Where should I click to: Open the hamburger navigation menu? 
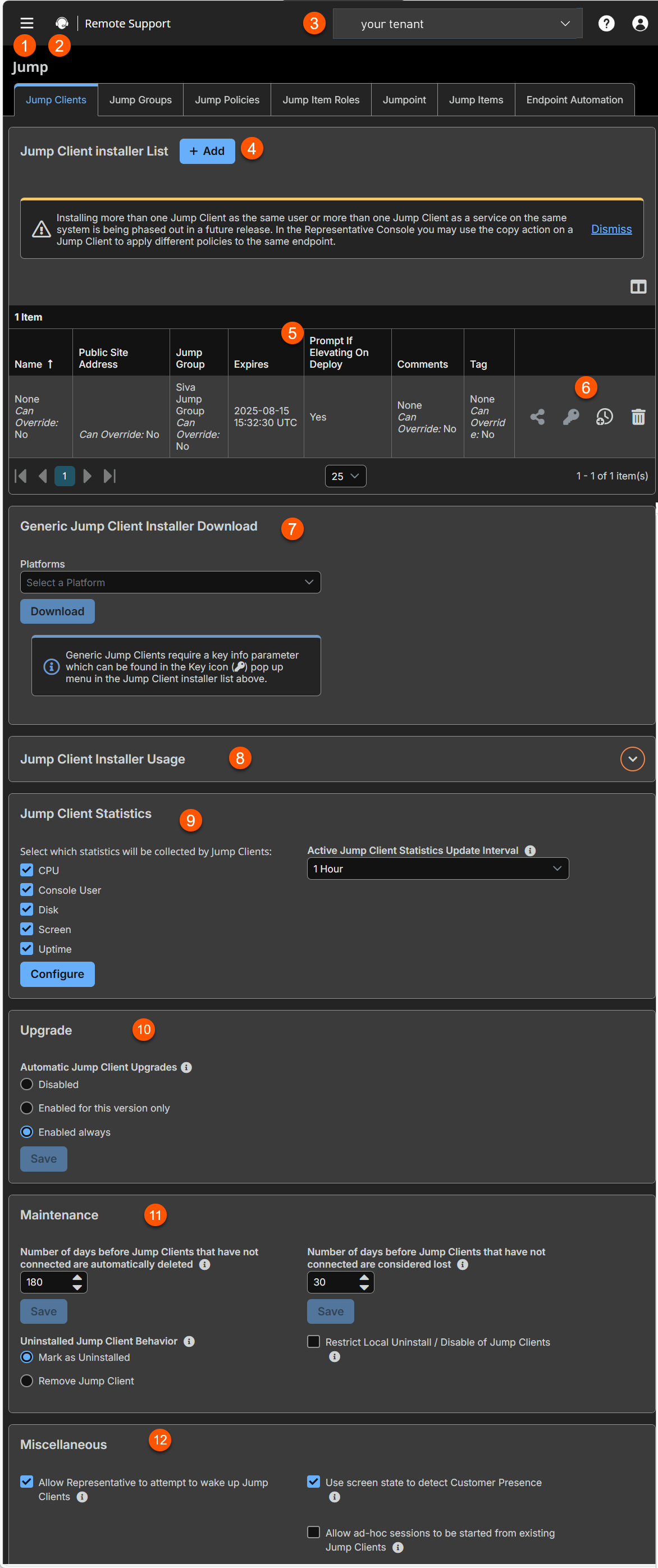tap(26, 23)
